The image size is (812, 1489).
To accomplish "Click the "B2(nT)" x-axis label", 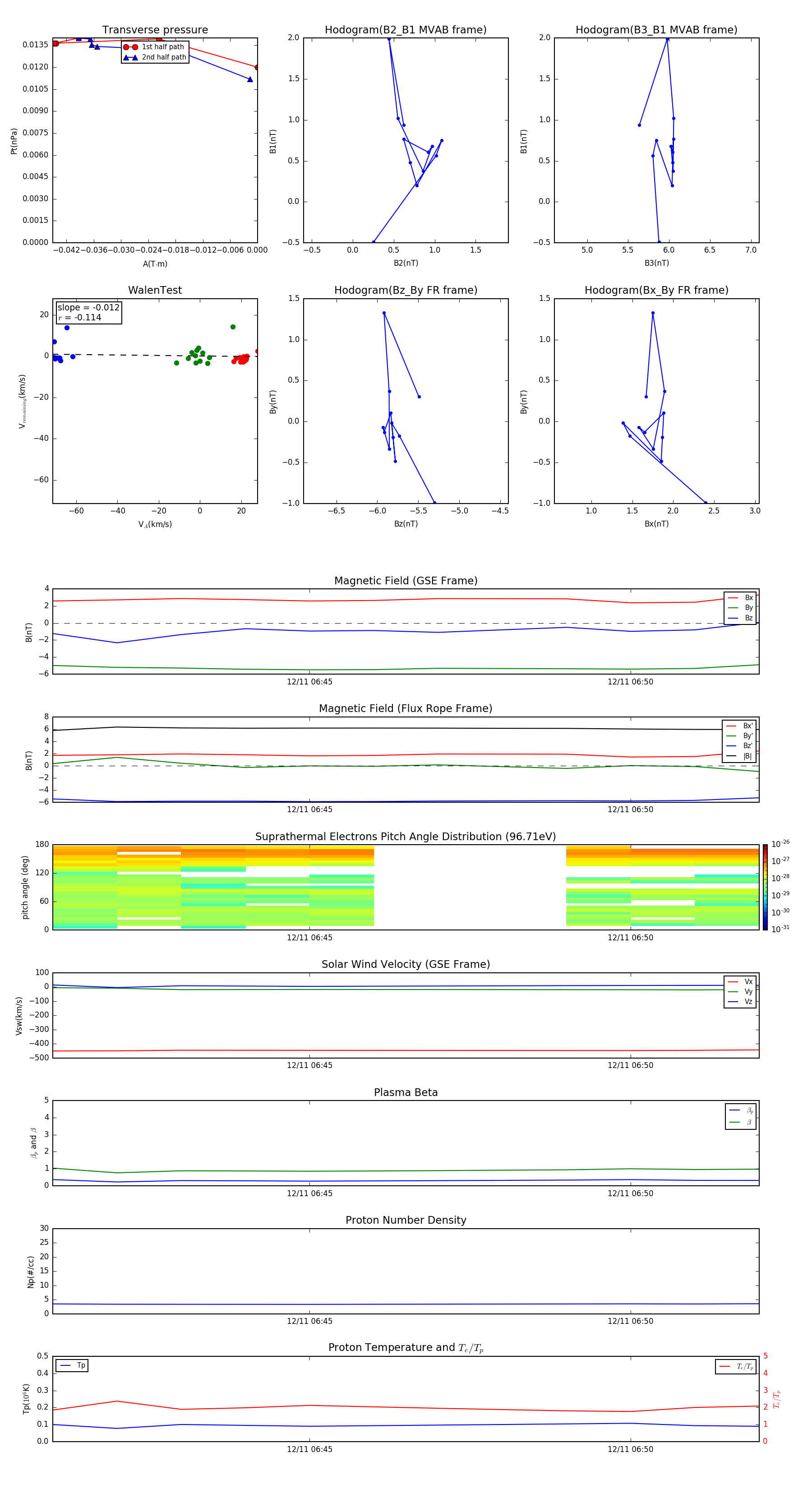I will (406, 263).
